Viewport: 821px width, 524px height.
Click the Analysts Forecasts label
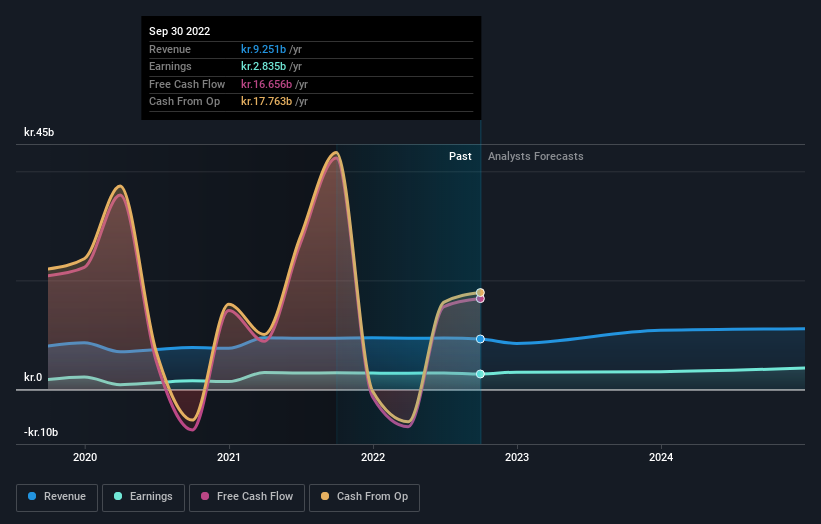[536, 156]
